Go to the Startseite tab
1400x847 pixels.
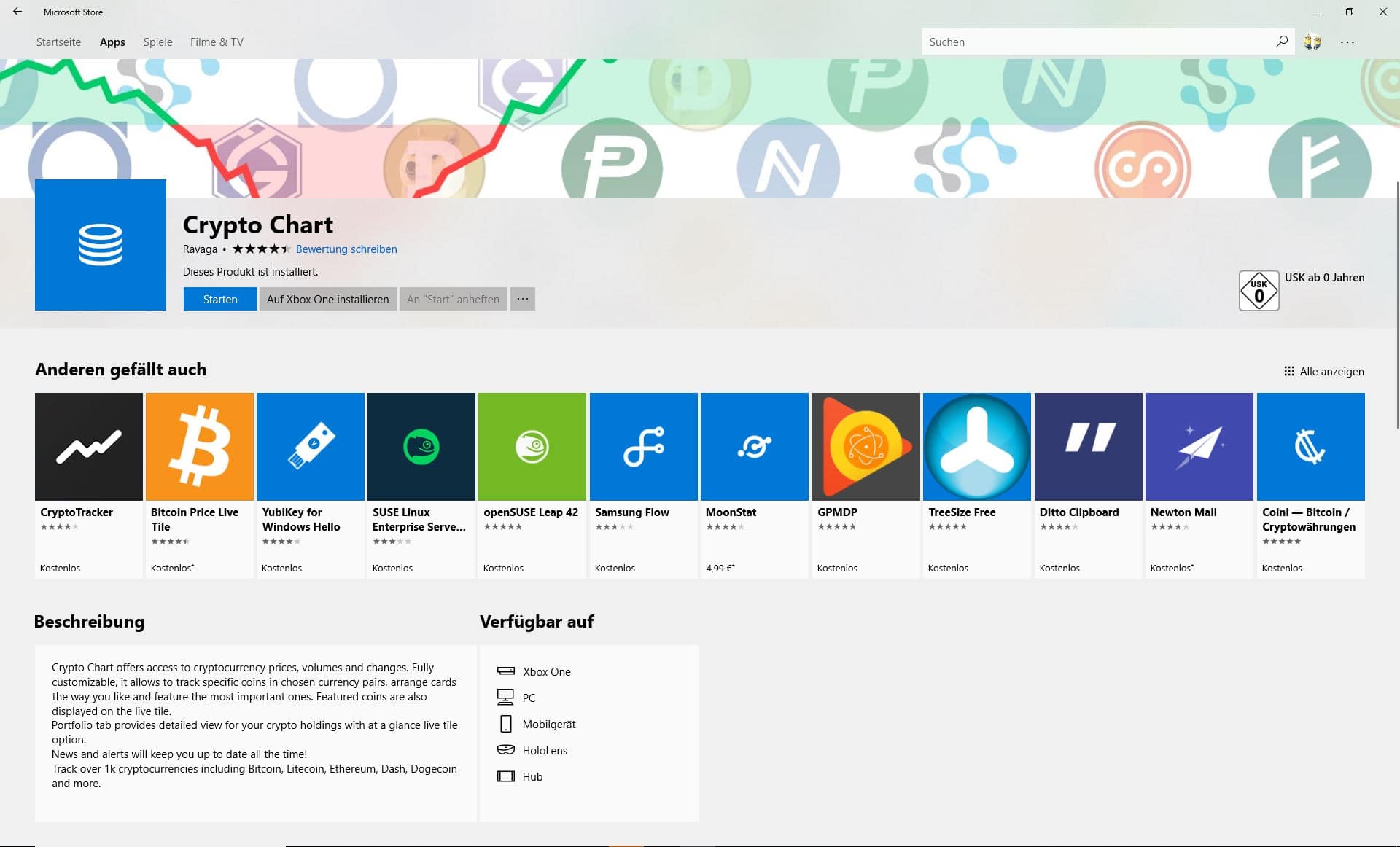click(58, 42)
